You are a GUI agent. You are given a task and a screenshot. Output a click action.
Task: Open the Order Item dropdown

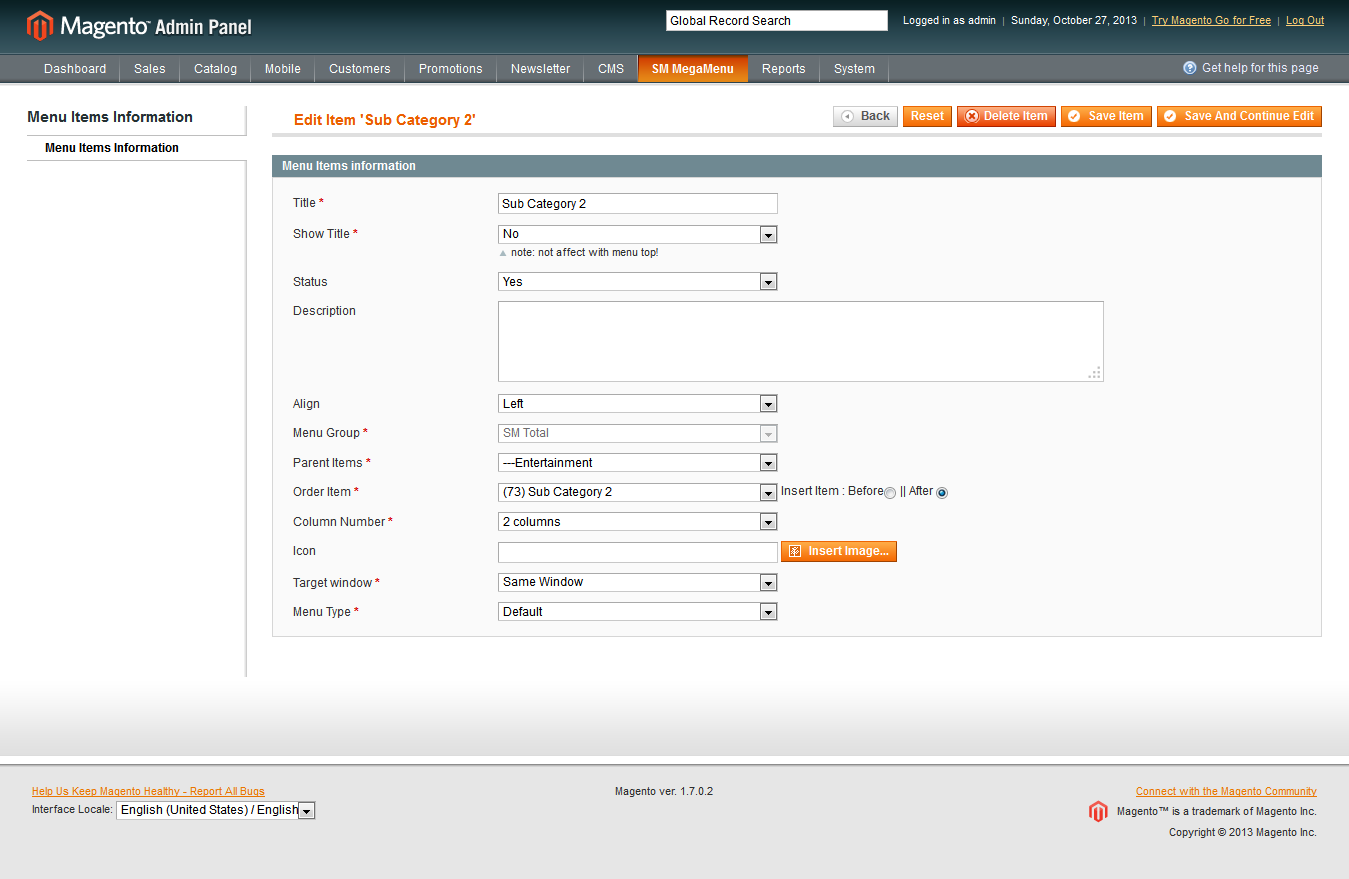pyautogui.click(x=638, y=492)
